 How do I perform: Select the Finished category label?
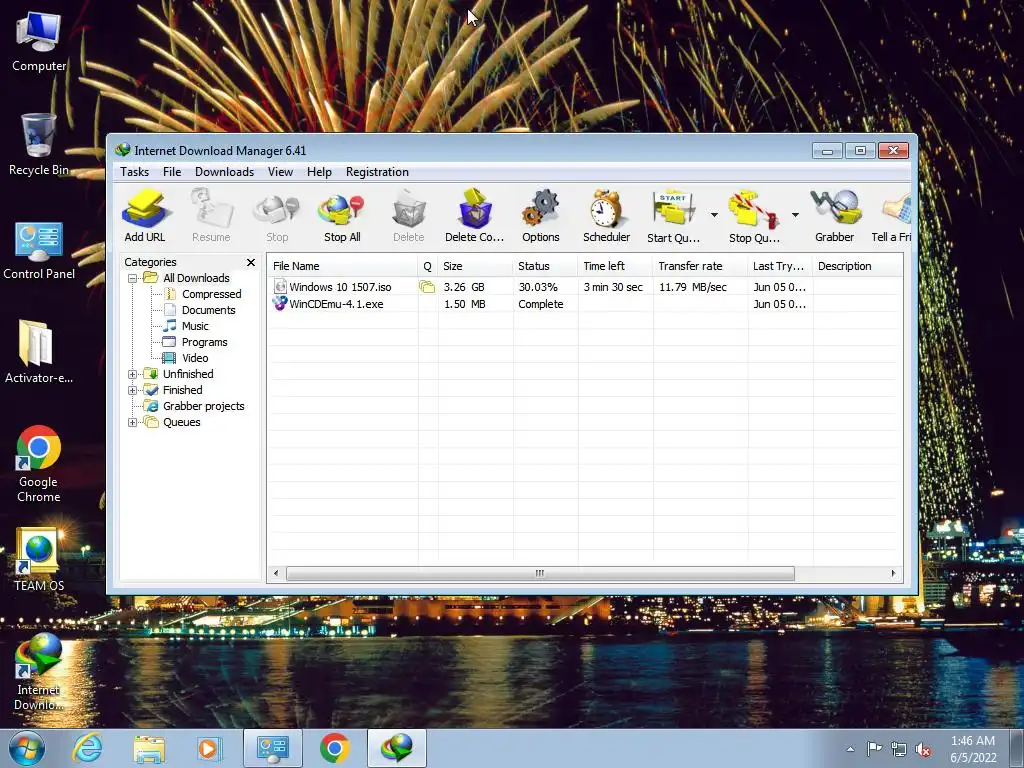[x=182, y=390]
